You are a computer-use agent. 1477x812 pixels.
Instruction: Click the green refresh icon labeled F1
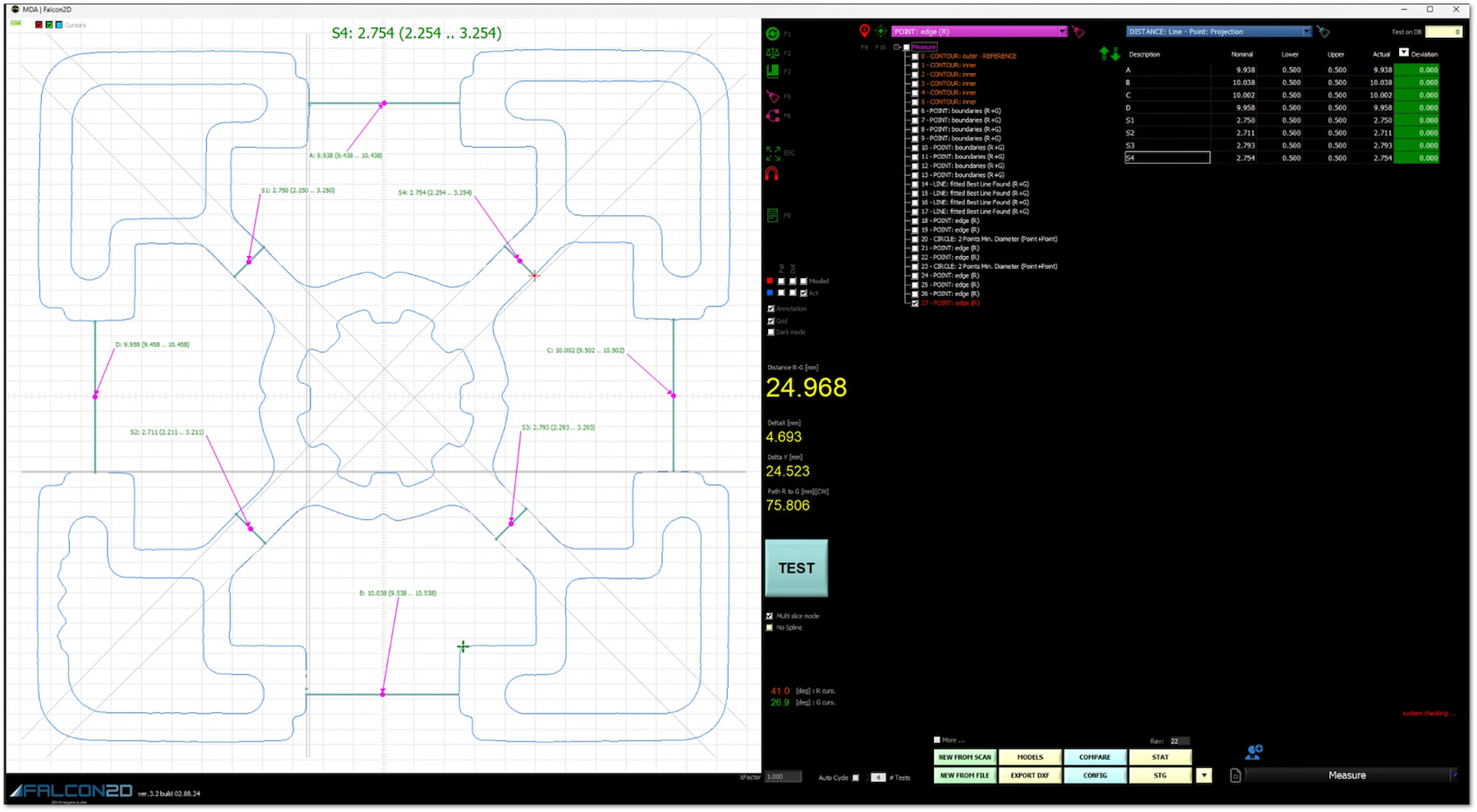(x=772, y=34)
